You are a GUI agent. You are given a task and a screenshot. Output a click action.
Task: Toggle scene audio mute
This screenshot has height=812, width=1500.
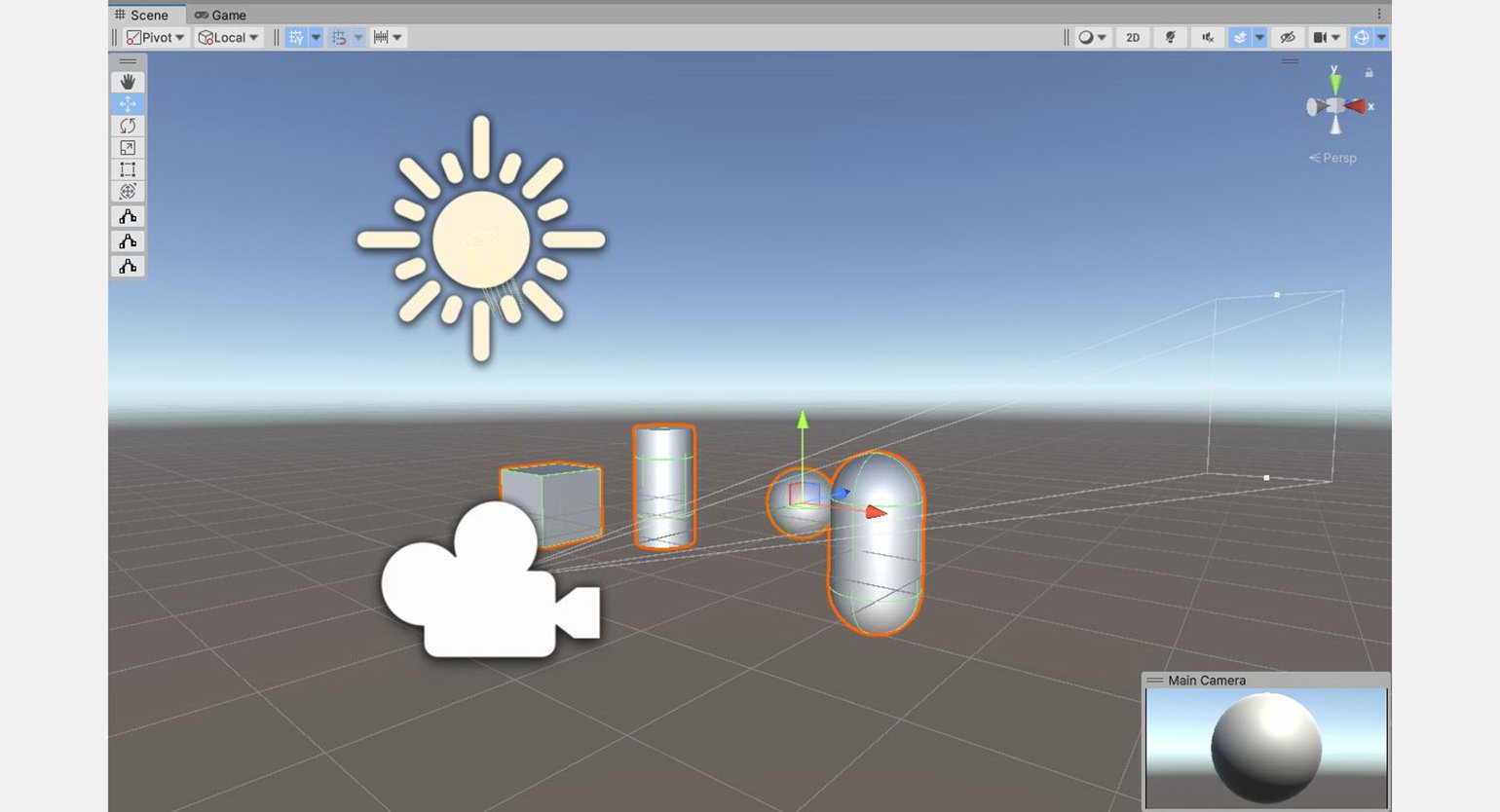(1208, 38)
